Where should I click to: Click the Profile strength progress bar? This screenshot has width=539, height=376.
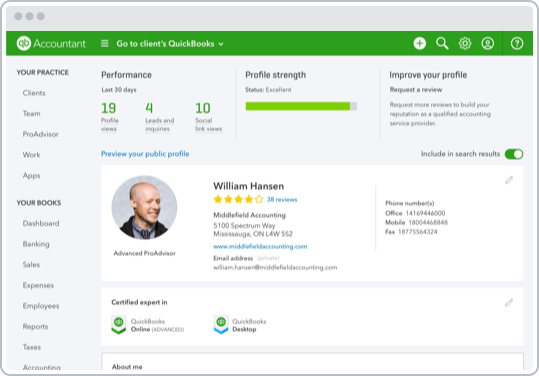[x=301, y=106]
